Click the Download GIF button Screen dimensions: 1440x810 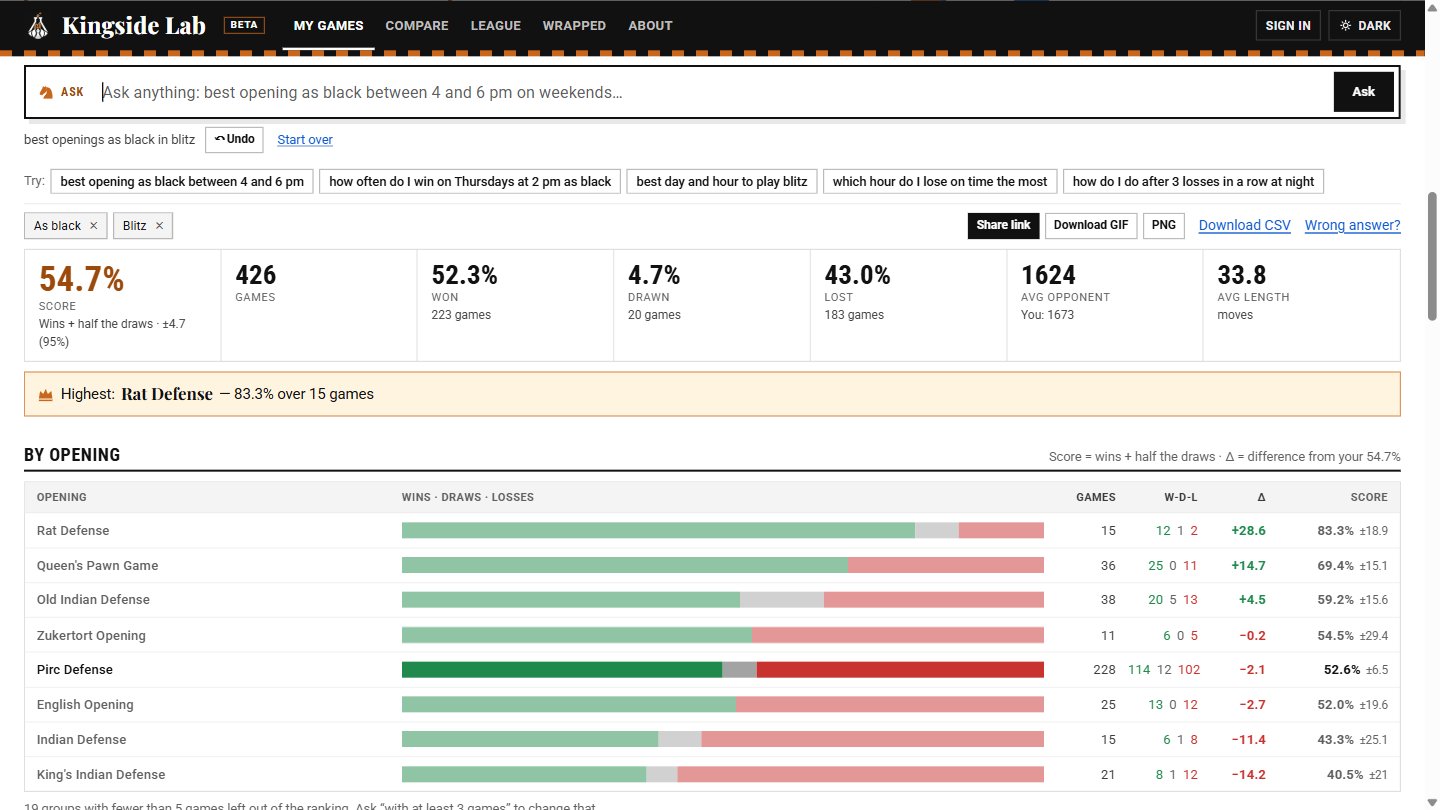click(1091, 225)
